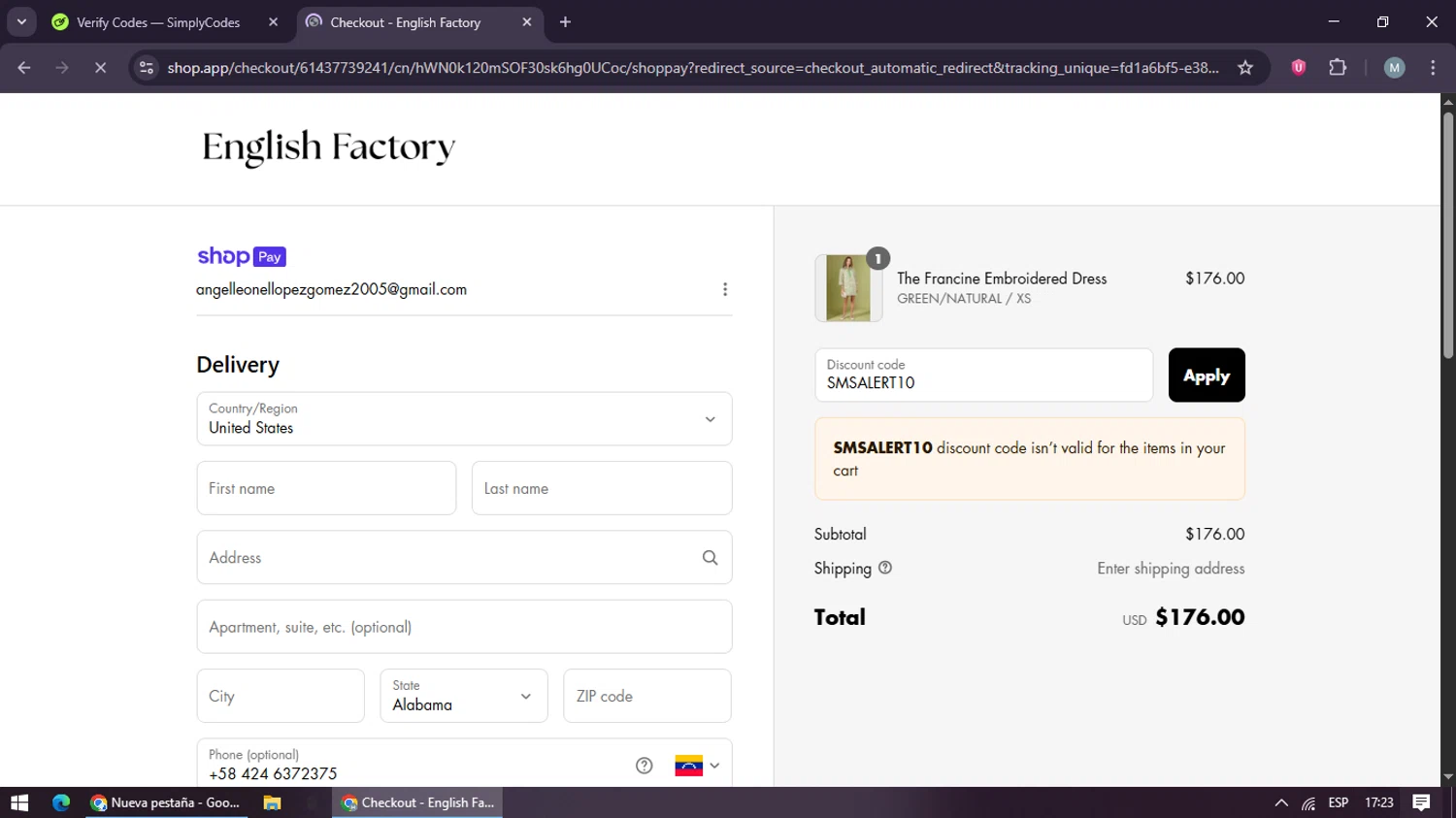Switch ESP keyboard language indicator
The image size is (1456, 818).
[1339, 802]
